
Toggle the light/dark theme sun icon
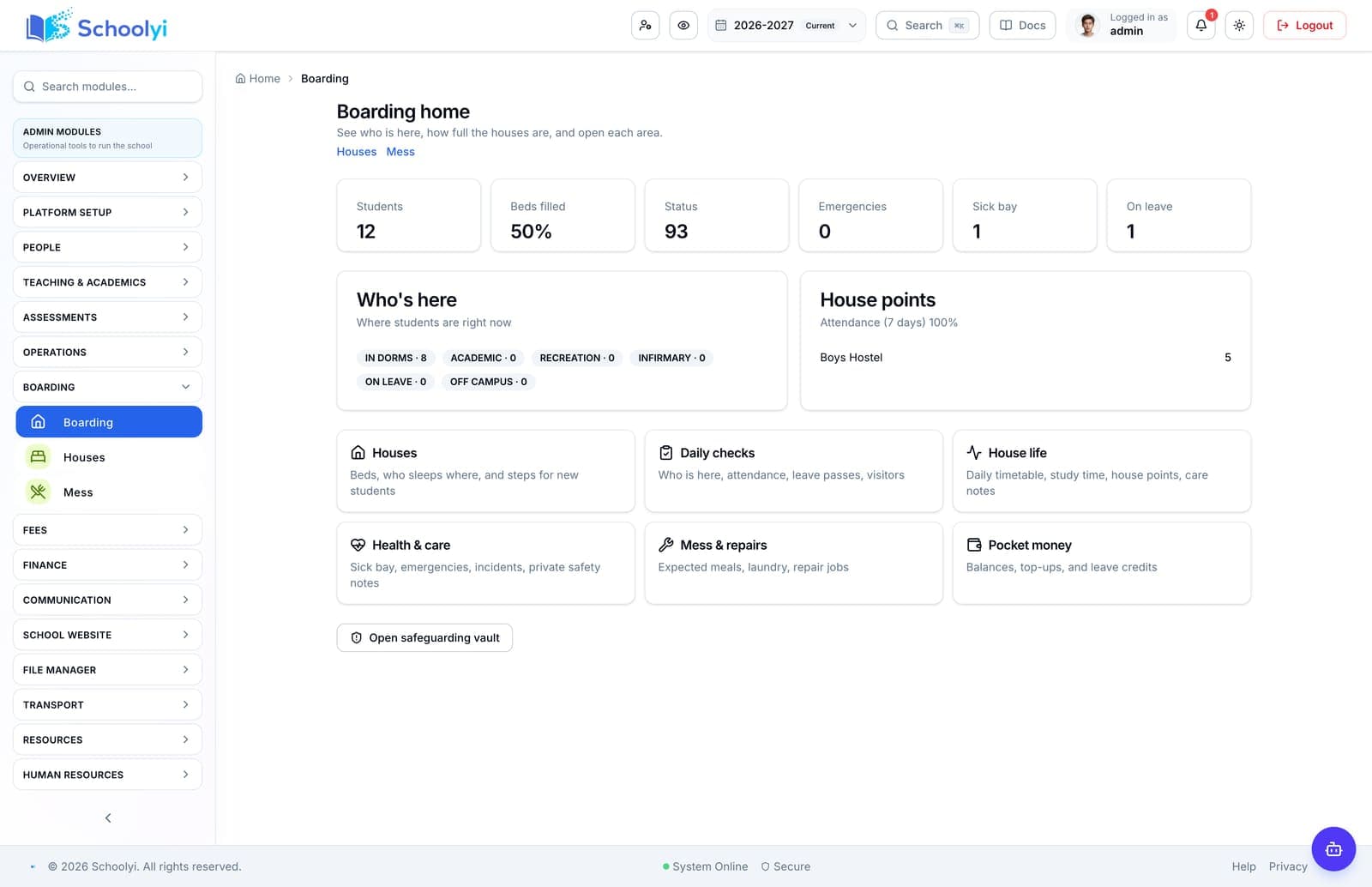click(1239, 25)
